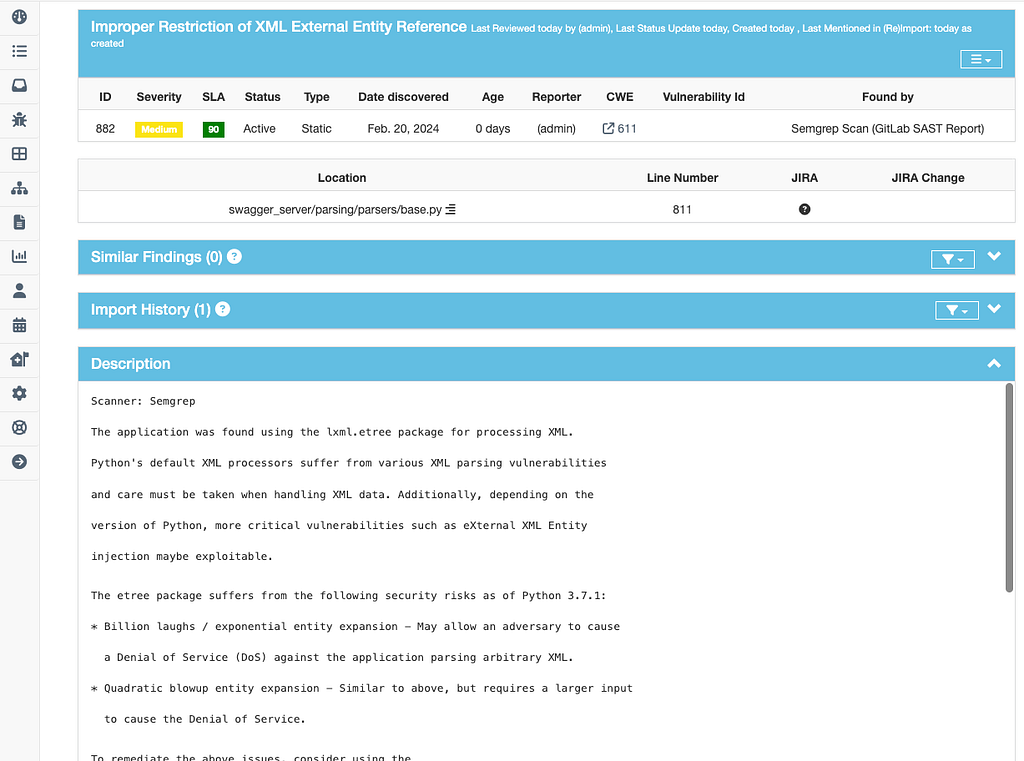Screen dimensions: 1024x761
Task: Collapse the Description panel chevron
Action: tap(994, 363)
